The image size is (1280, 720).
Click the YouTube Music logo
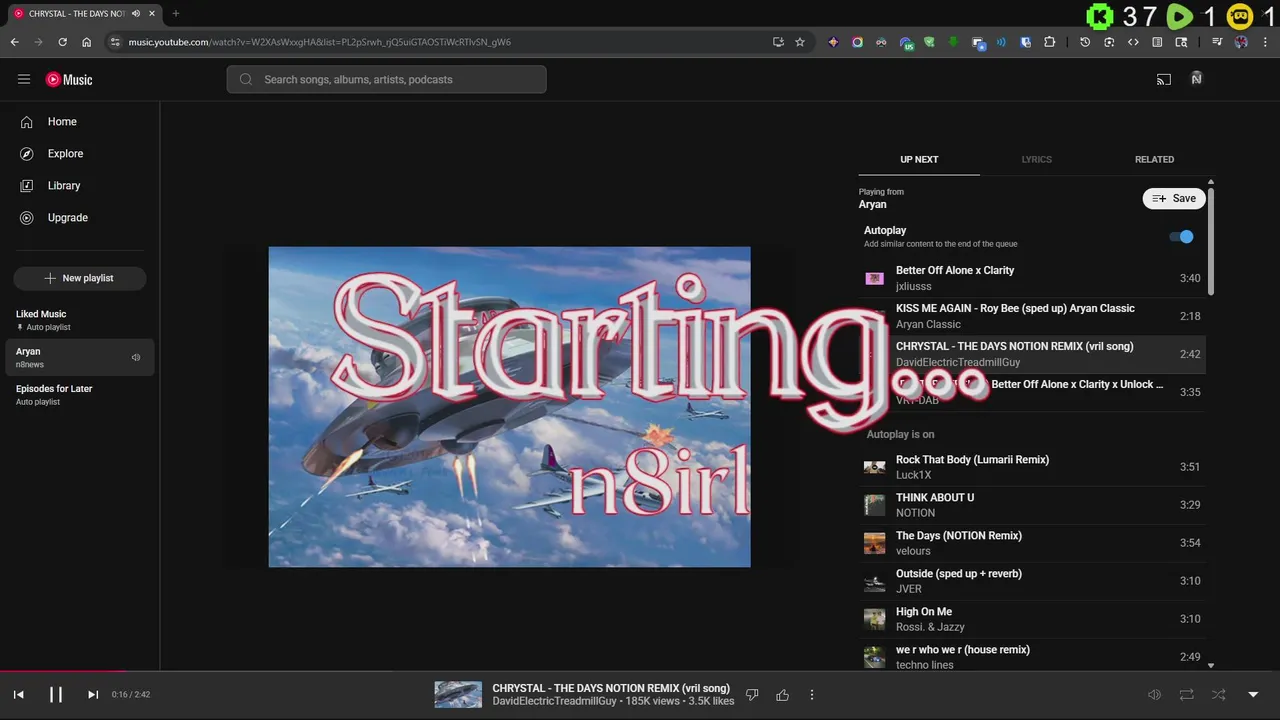tap(69, 79)
